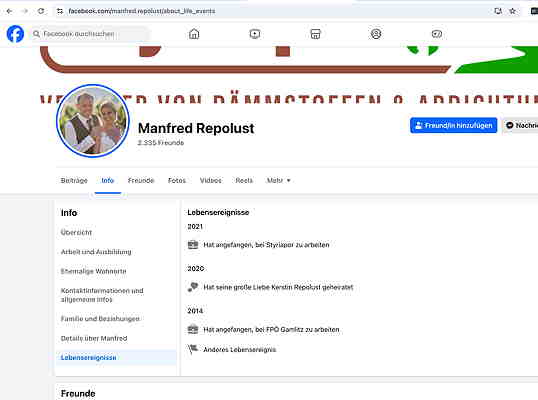Reload the page in browser
This screenshot has width=538, height=400.
(x=41, y=11)
